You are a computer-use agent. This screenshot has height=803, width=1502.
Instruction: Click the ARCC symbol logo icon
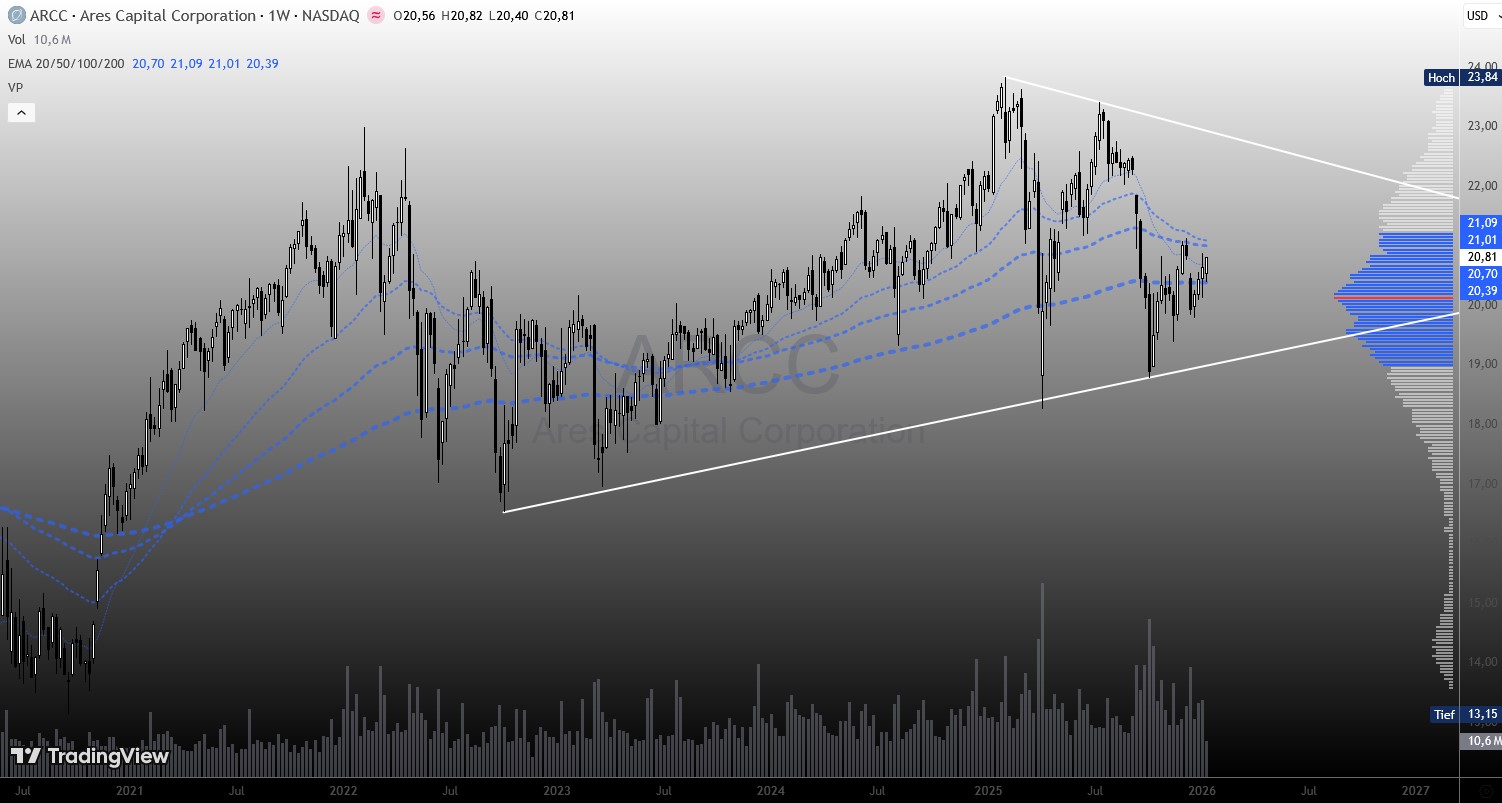(16, 16)
